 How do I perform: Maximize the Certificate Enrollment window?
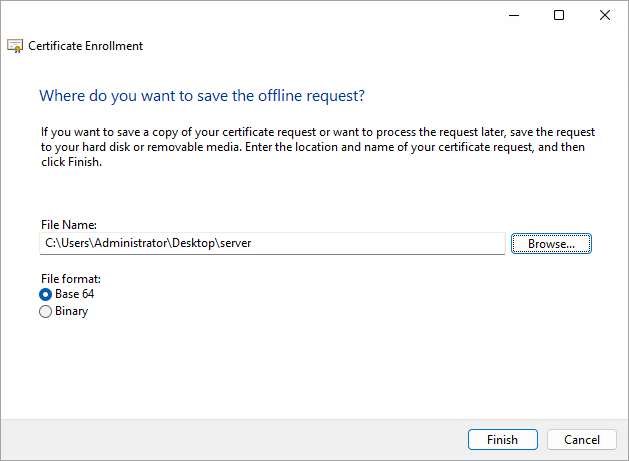pos(559,15)
